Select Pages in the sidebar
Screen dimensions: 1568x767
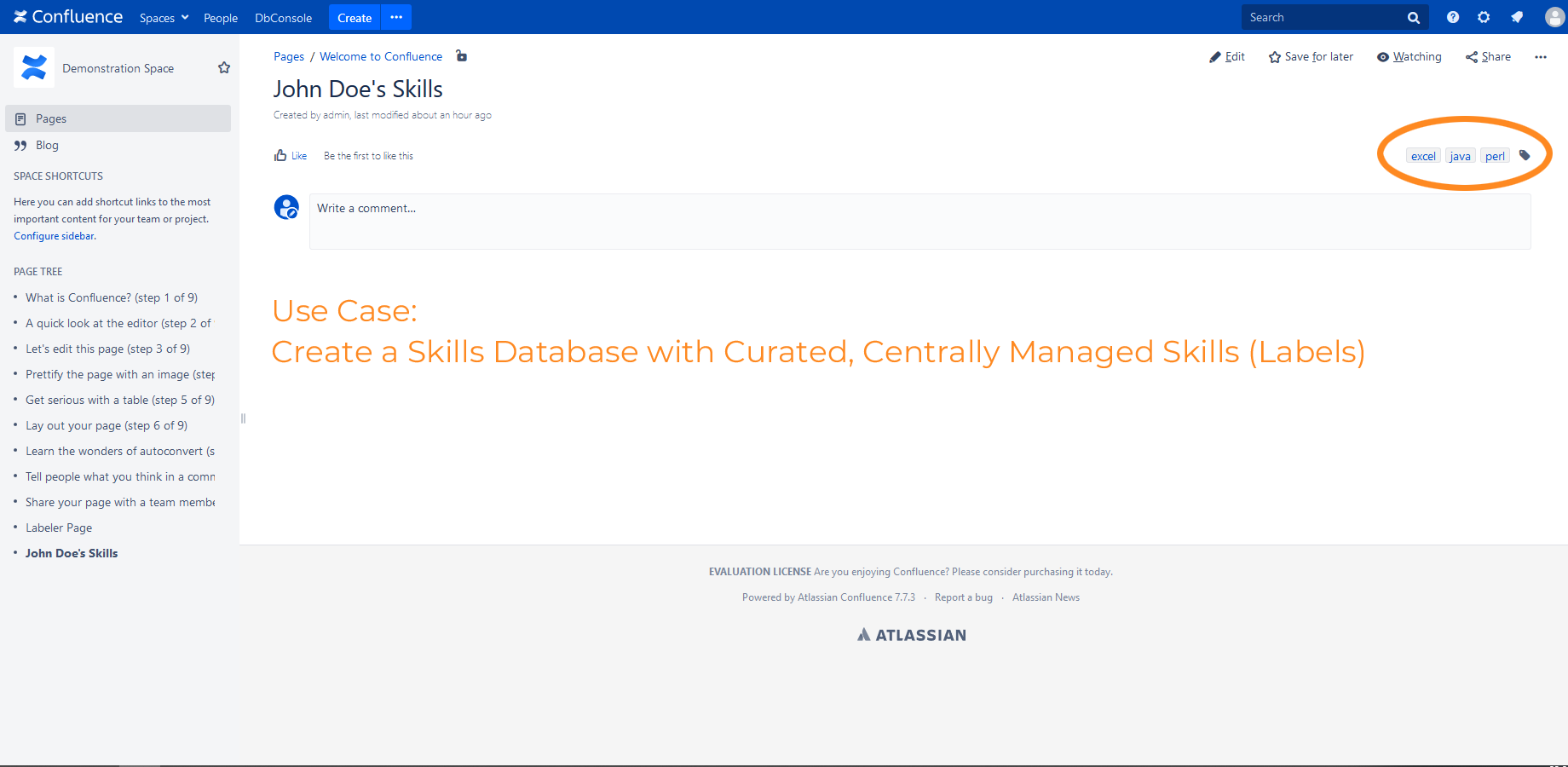click(x=118, y=118)
